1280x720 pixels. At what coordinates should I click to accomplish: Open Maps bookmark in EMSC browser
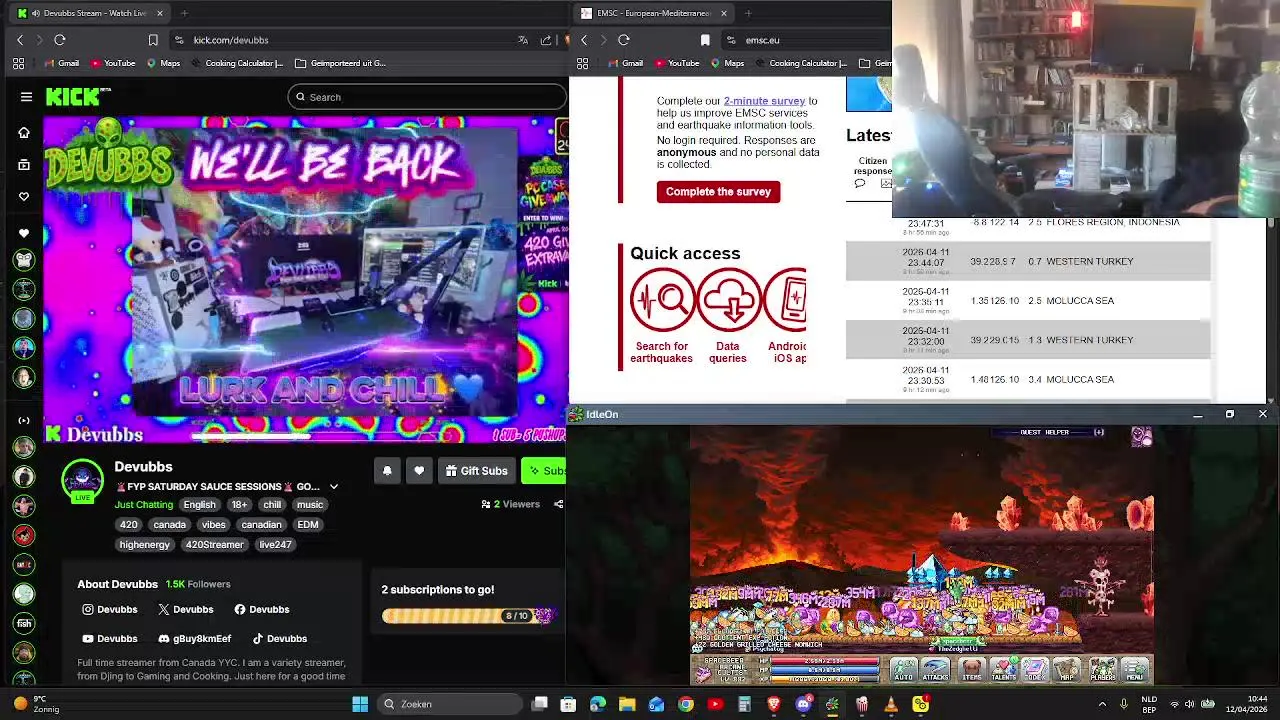727,63
